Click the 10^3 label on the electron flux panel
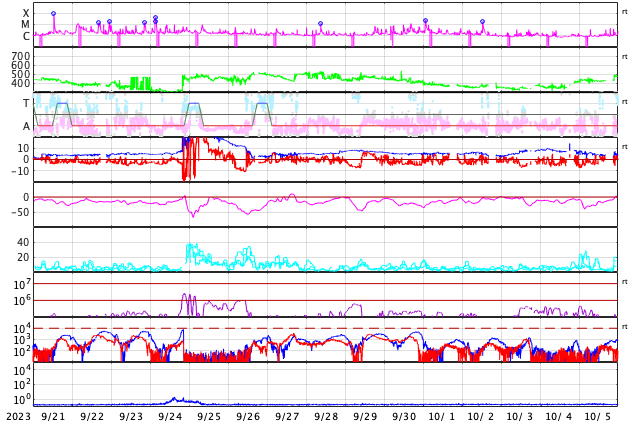 22,340
